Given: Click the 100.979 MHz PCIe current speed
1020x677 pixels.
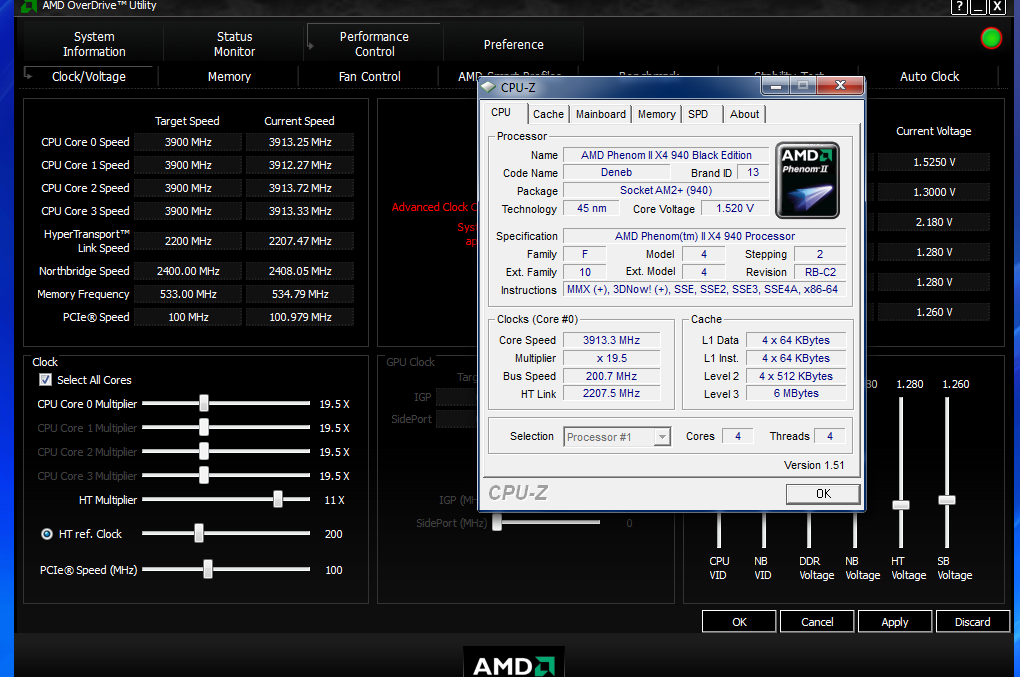Looking at the screenshot, I should [x=300, y=317].
